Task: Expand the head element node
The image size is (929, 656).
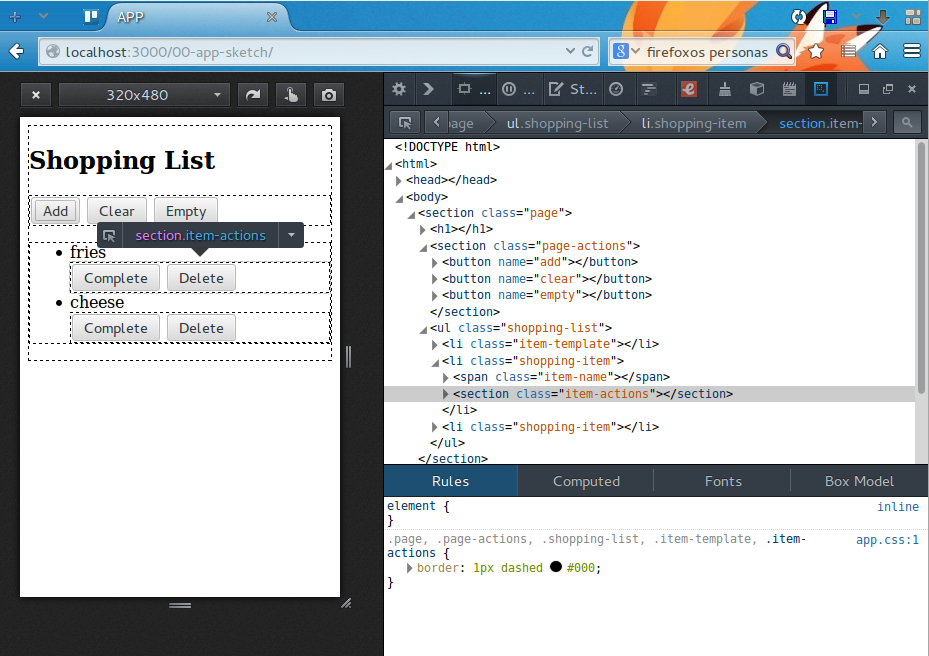Action: click(x=399, y=180)
